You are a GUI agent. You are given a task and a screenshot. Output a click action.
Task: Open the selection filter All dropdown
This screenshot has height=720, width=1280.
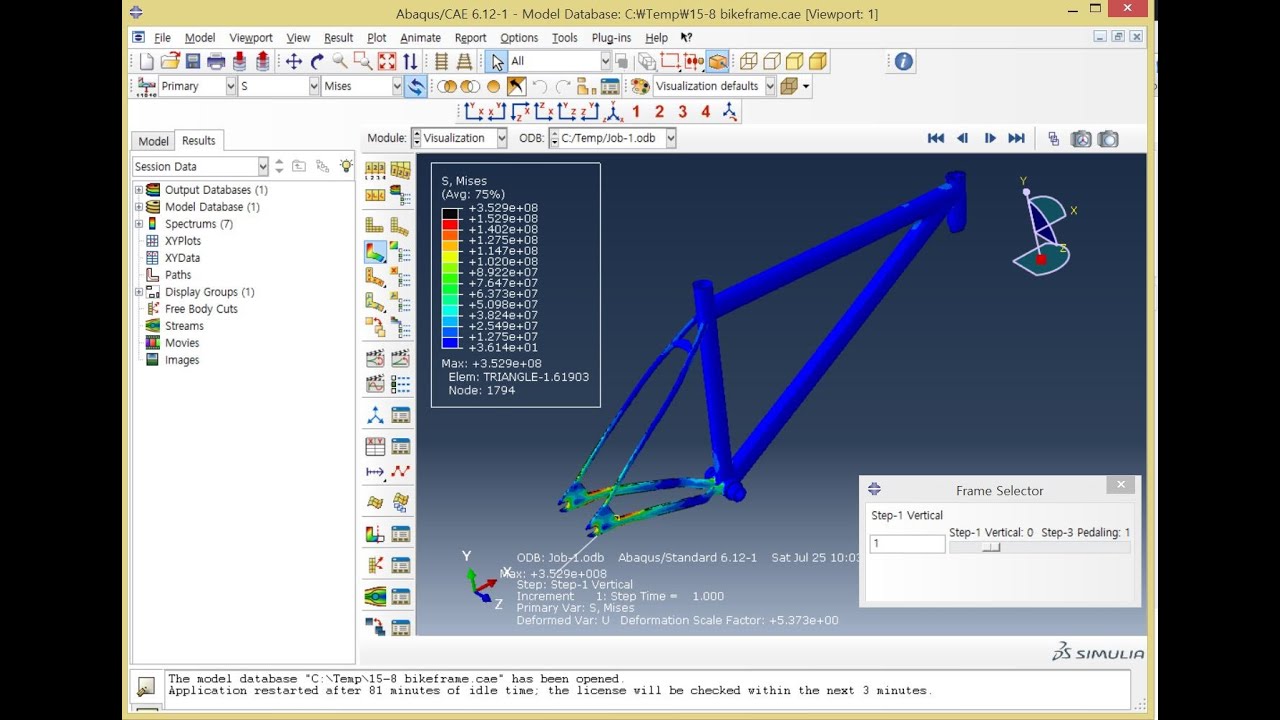[605, 61]
